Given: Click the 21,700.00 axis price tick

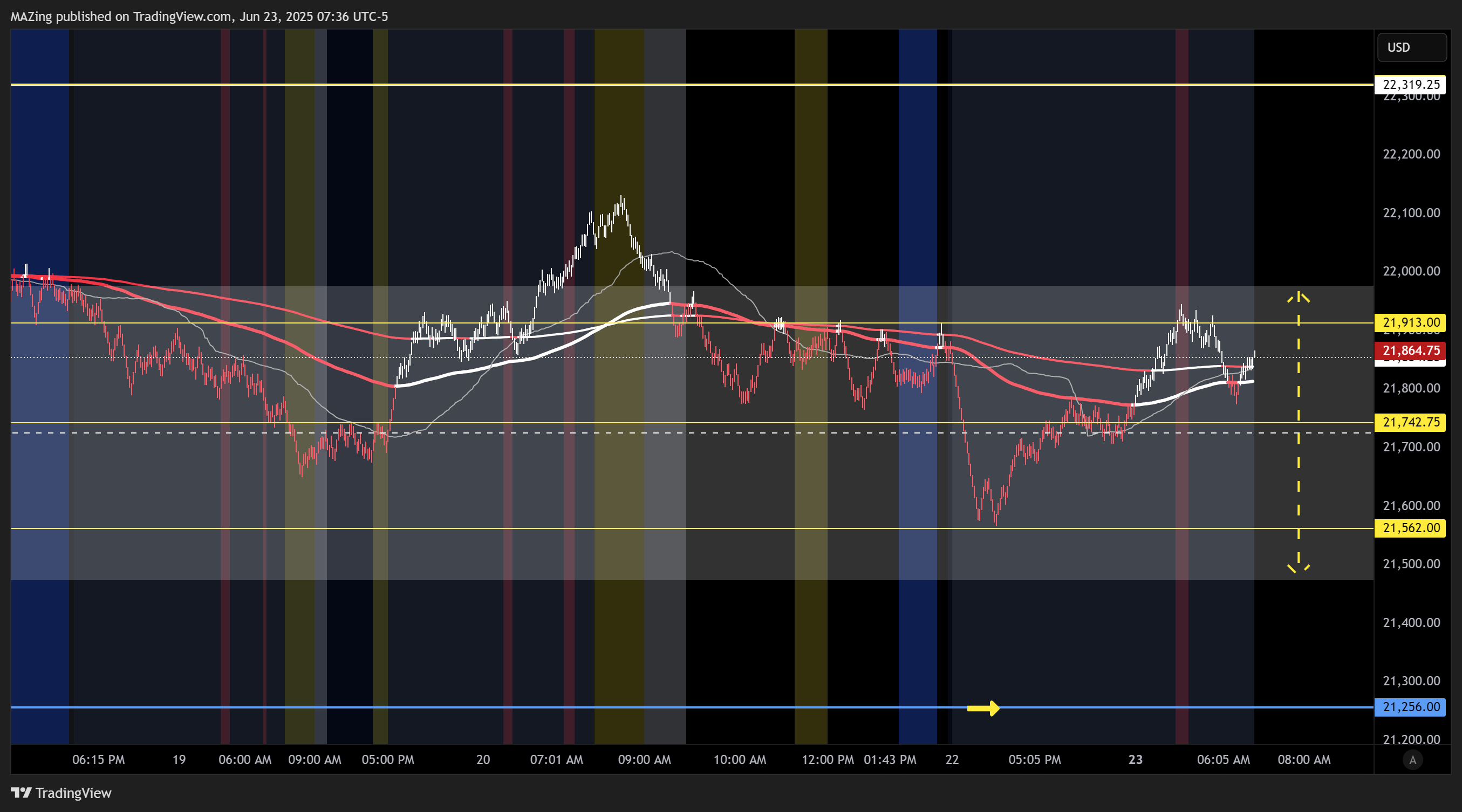Looking at the screenshot, I should click(x=1411, y=447).
